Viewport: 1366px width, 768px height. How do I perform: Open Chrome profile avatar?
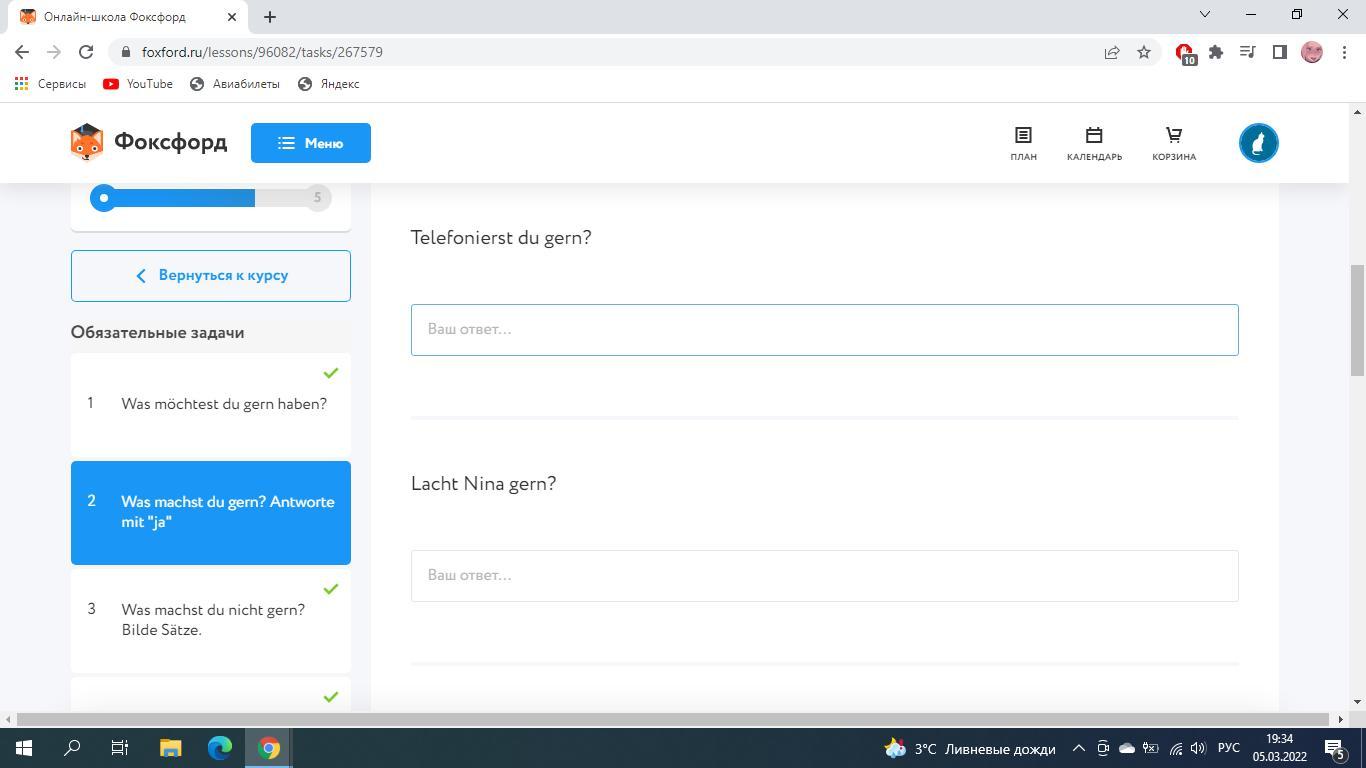[x=1312, y=52]
